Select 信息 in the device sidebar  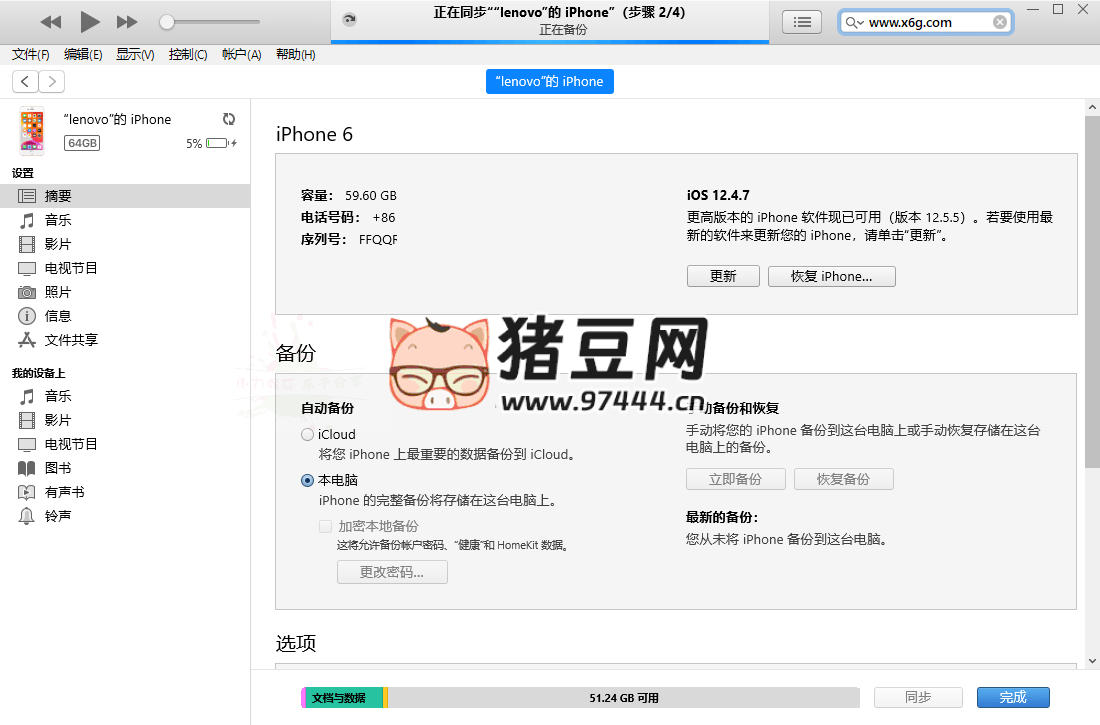coord(58,315)
